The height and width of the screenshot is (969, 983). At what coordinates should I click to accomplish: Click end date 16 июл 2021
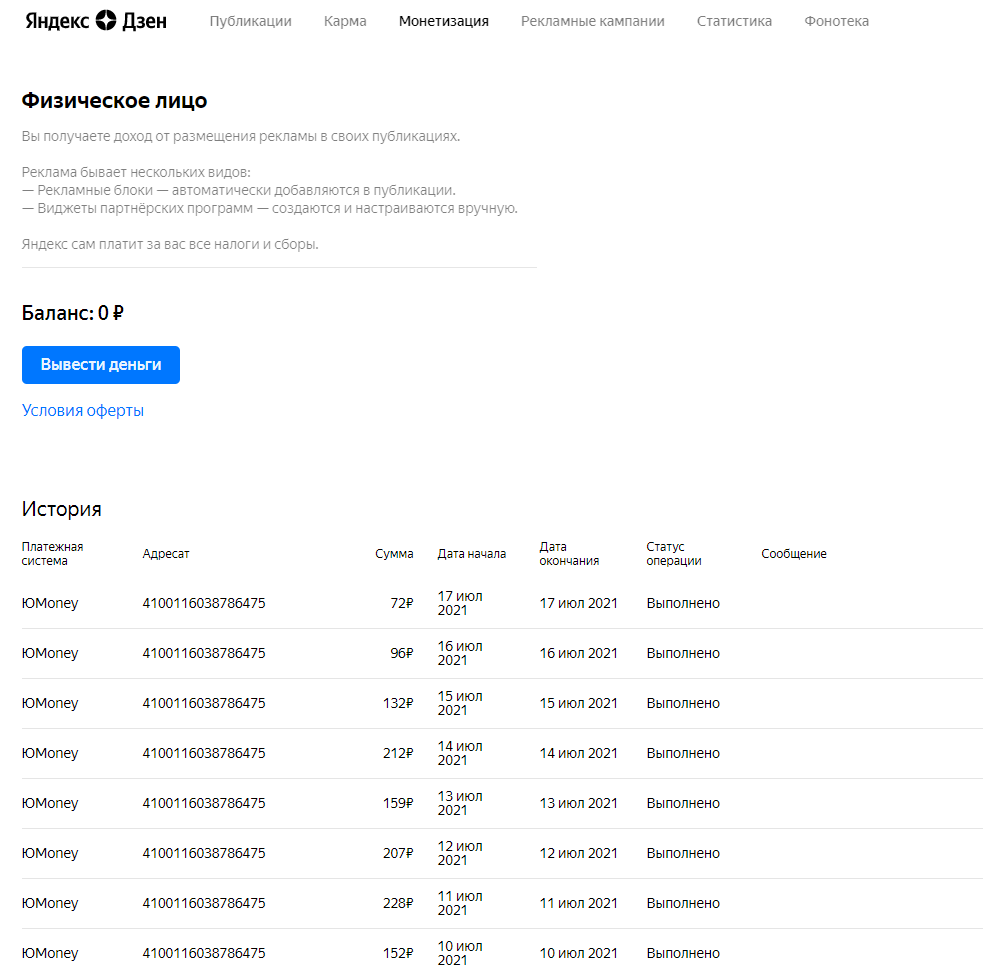tap(579, 653)
